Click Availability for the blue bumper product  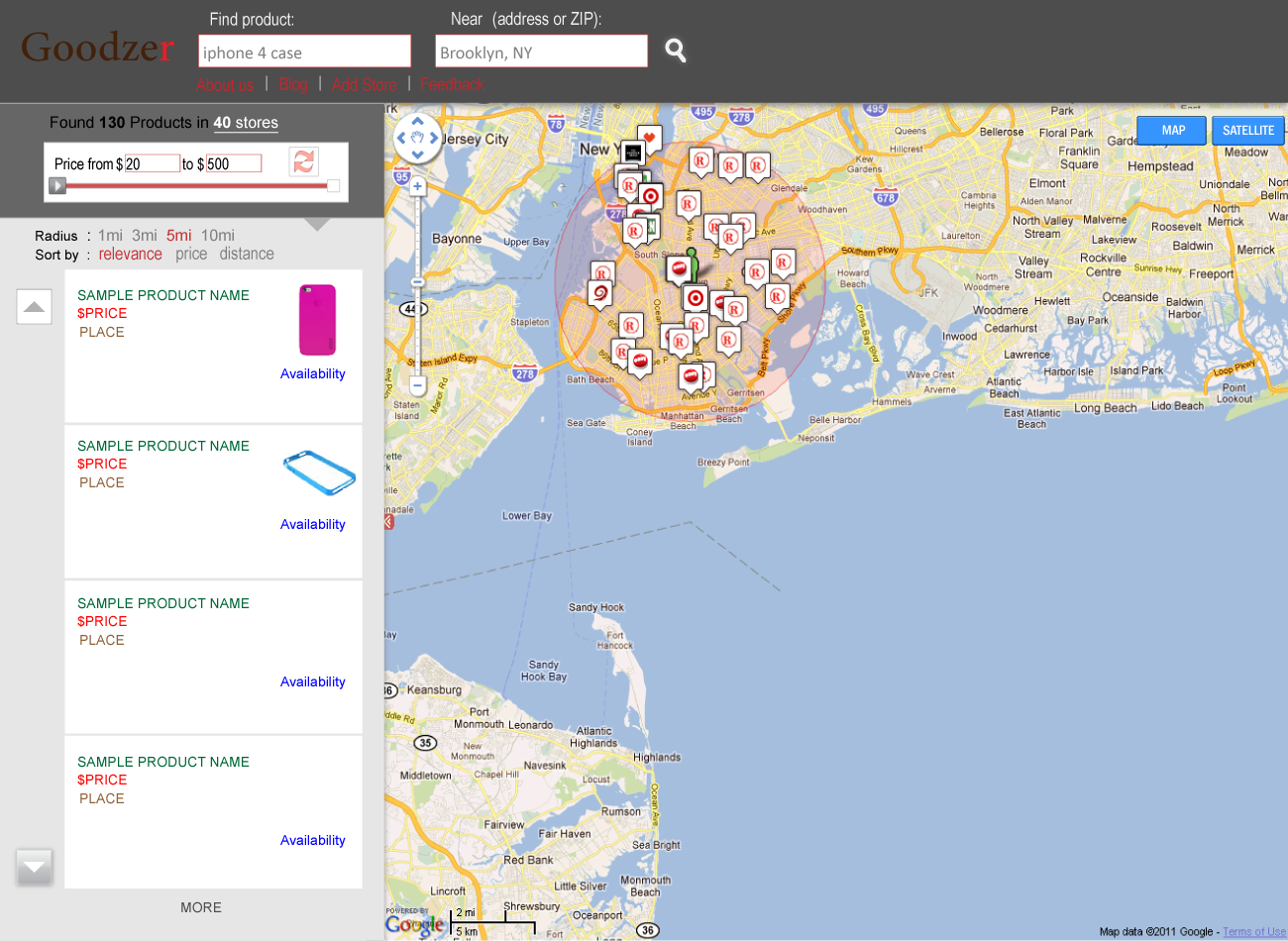(x=313, y=524)
